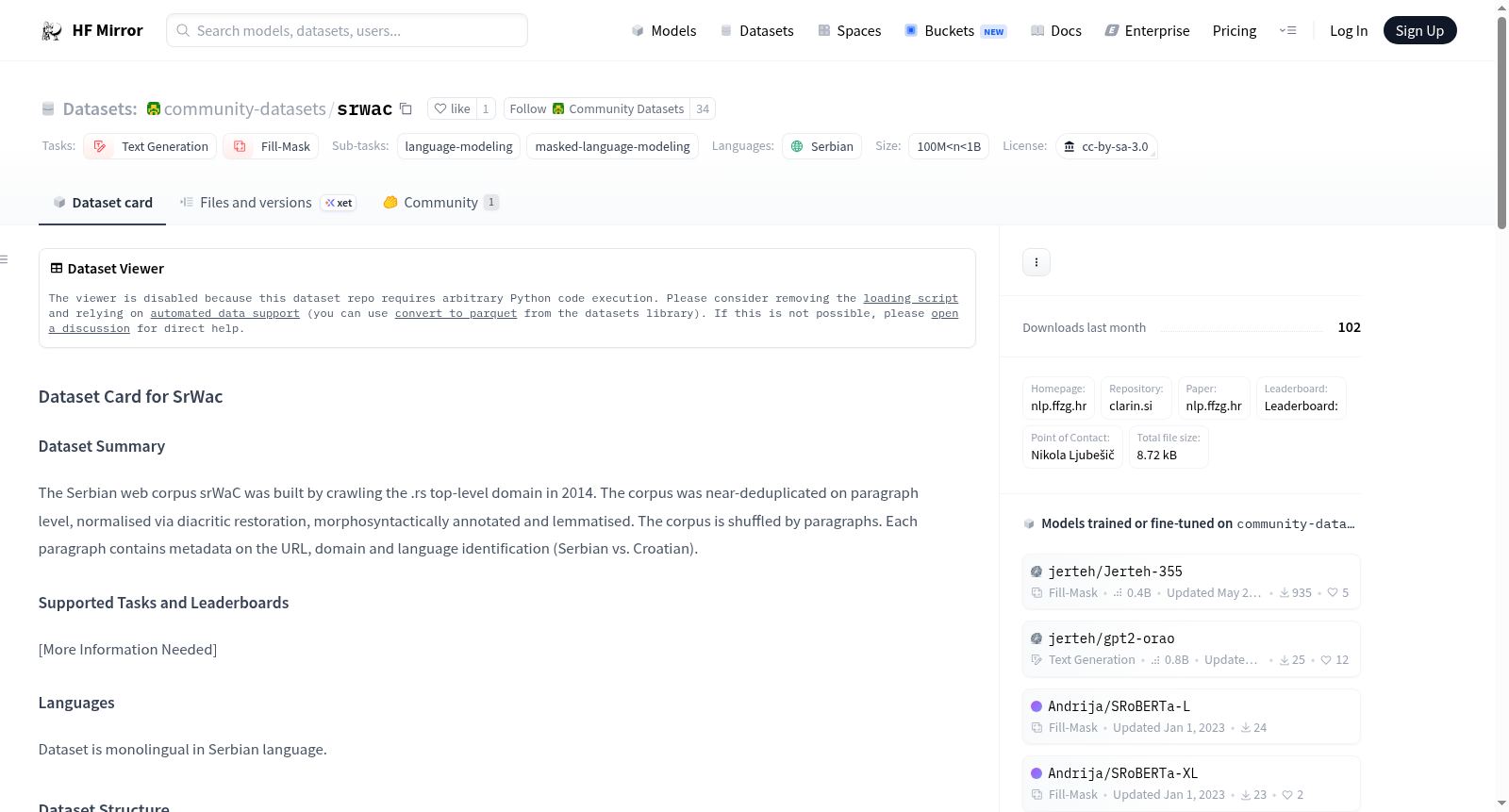Viewport: 1509px width, 812px height.
Task: Click the Files and versions xet badge
Action: point(339,203)
